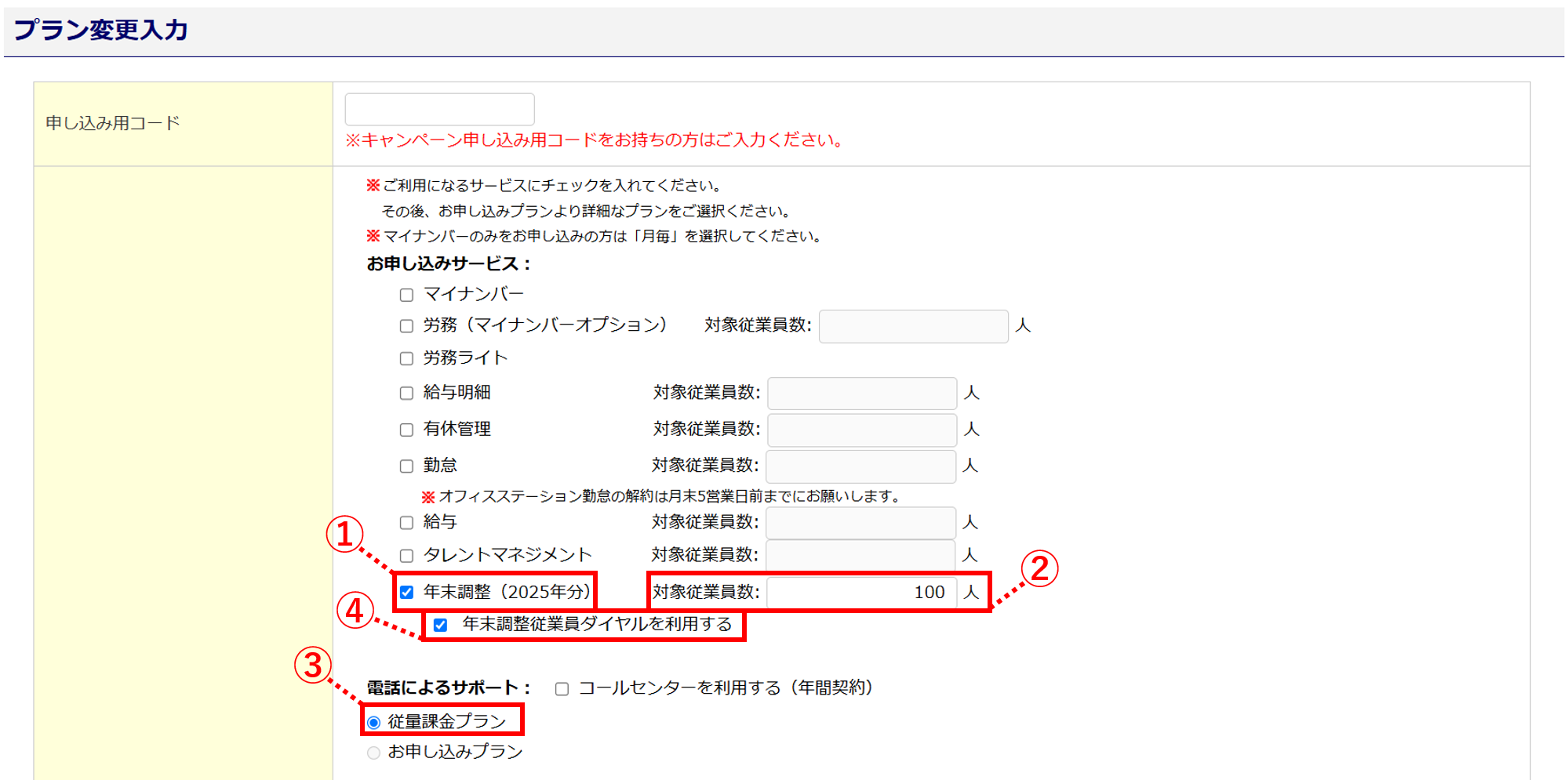Click the オフィスステーション勤怠の解約 notice text
This screenshot has height=780, width=1568.
pos(661,496)
